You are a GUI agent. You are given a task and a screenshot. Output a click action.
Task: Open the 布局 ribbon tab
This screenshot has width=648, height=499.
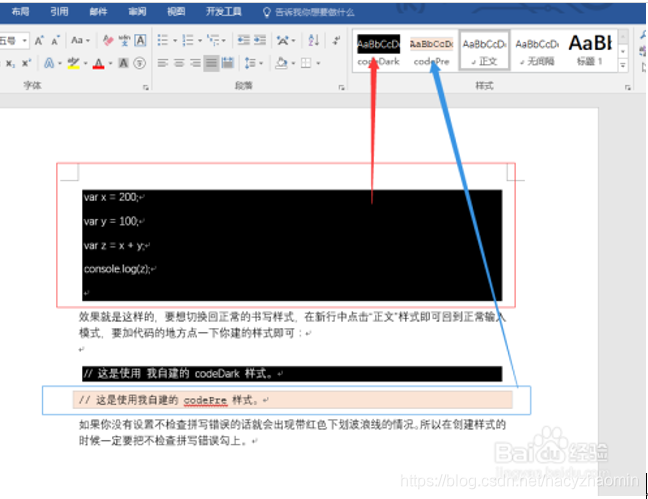[20, 12]
